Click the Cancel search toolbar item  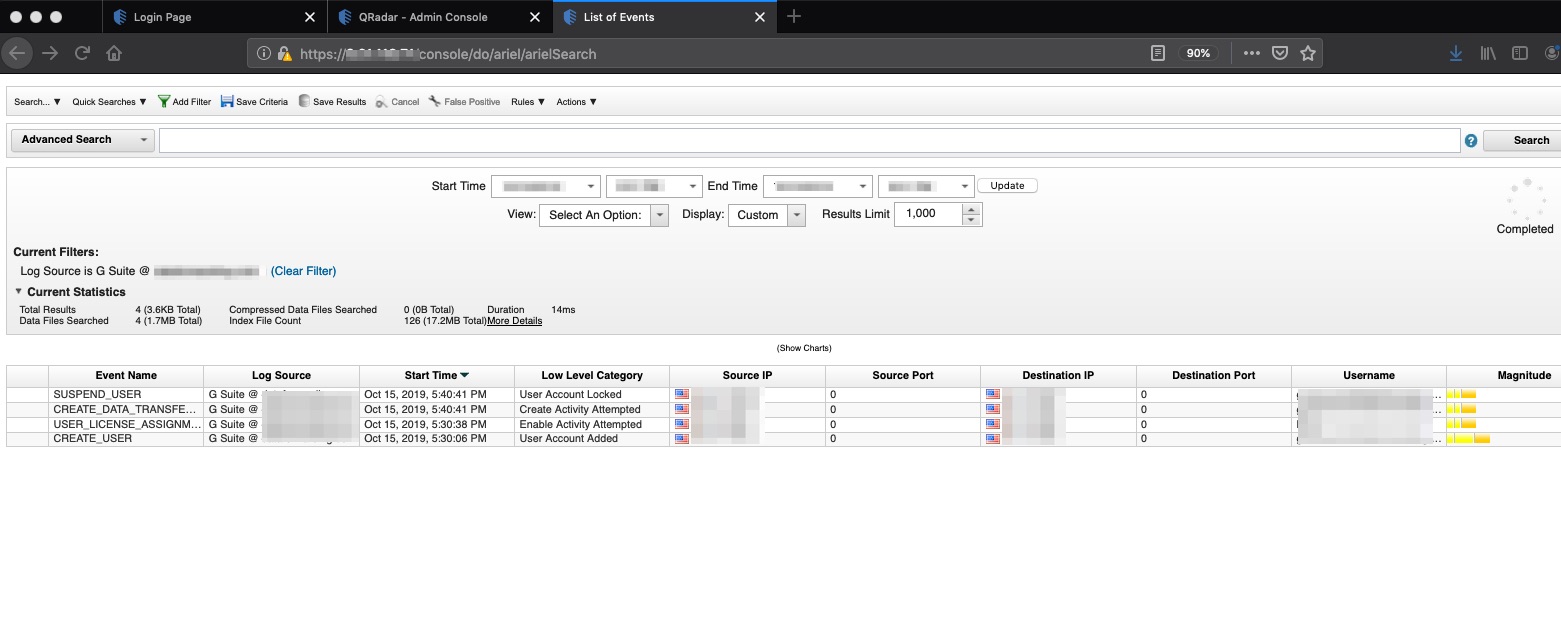397,102
